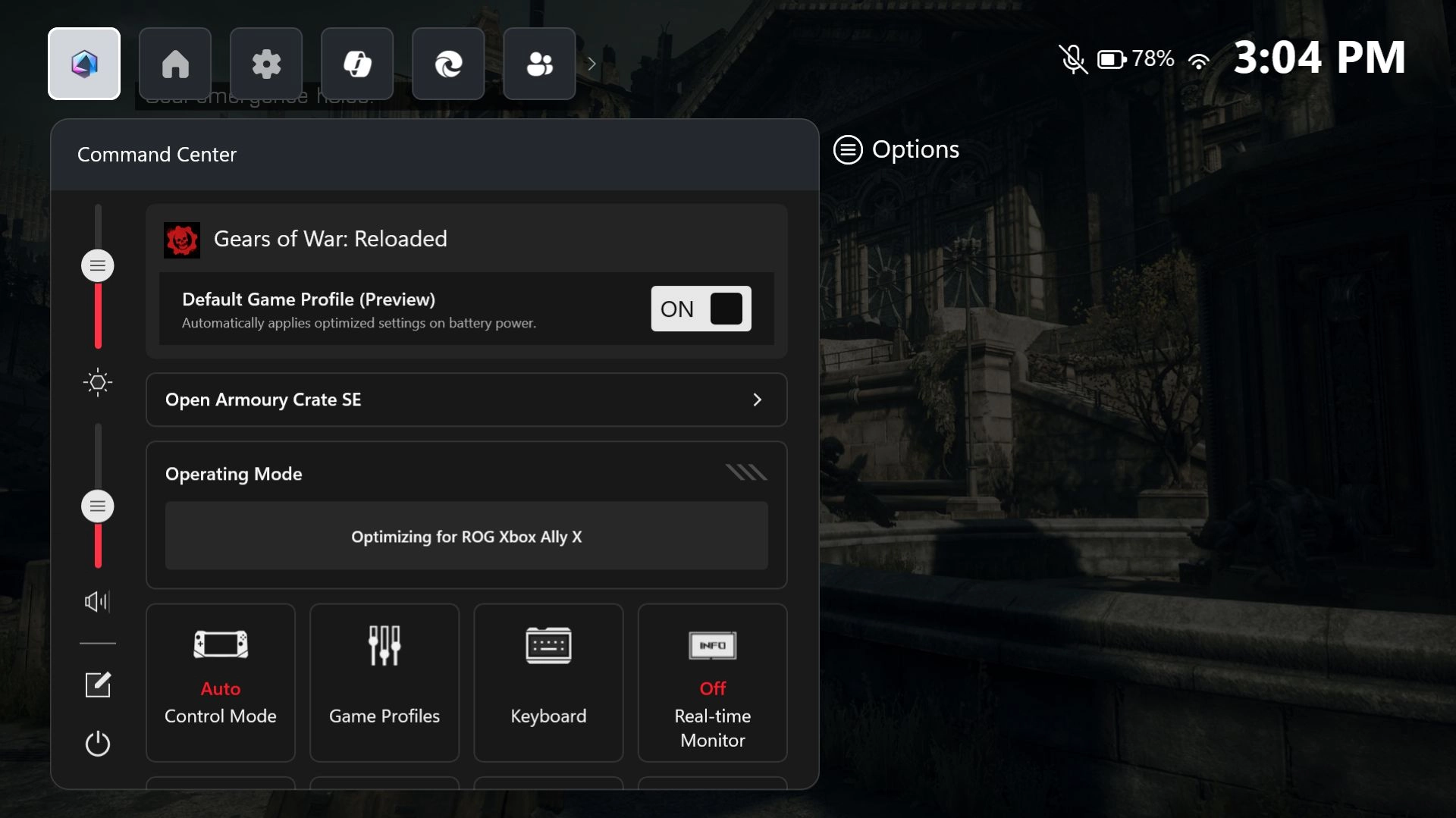Expand more widgets with the right chevron
This screenshot has height=818, width=1456.
591,64
